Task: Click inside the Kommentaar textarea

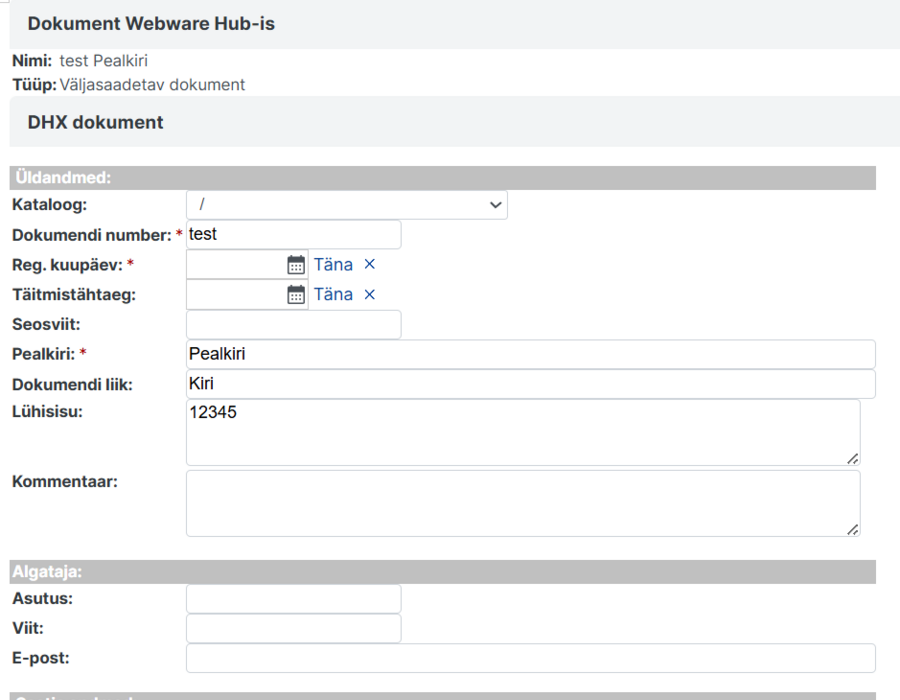Action: (523, 504)
